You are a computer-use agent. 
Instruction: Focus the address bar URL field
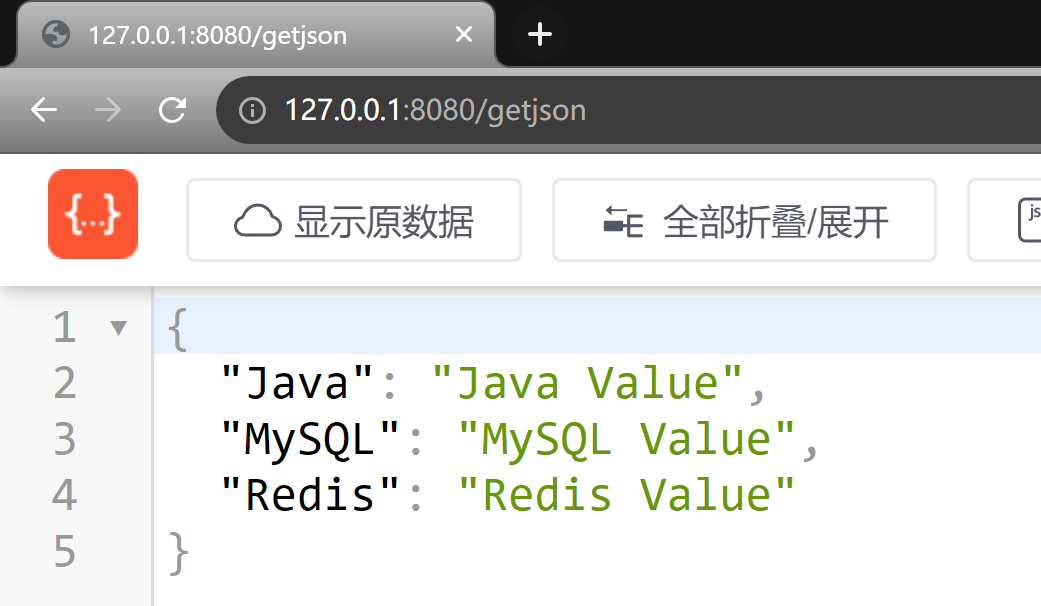(628, 110)
